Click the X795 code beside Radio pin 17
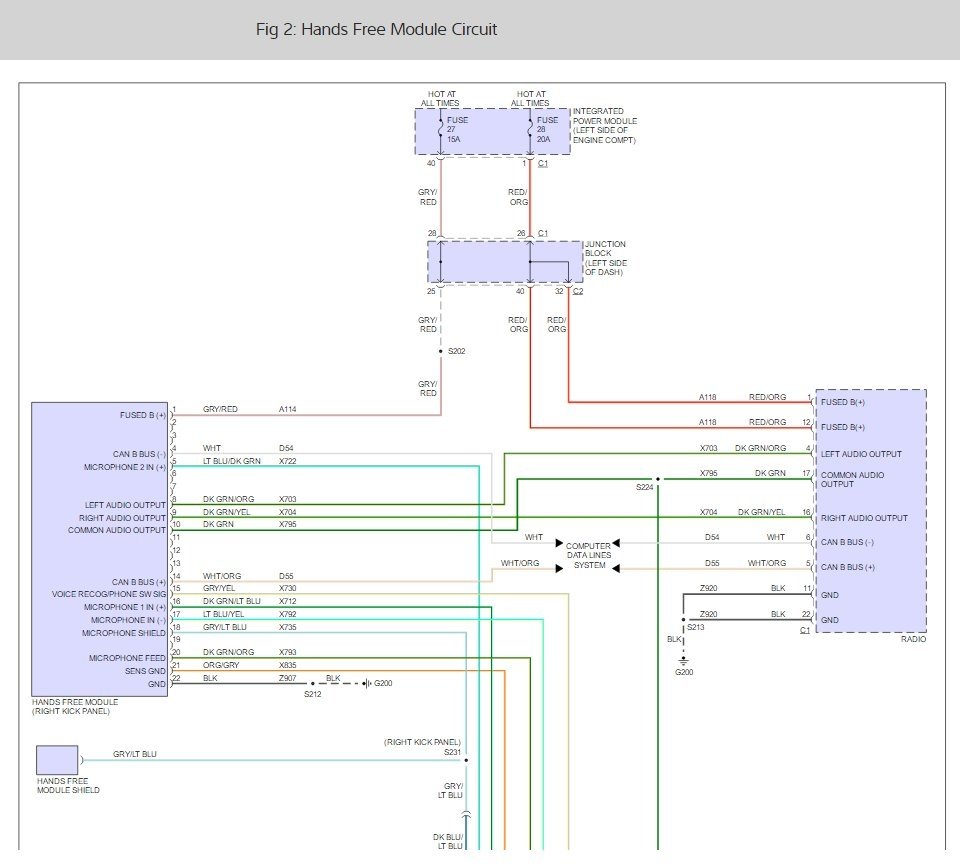The height and width of the screenshot is (868, 960). tap(708, 473)
